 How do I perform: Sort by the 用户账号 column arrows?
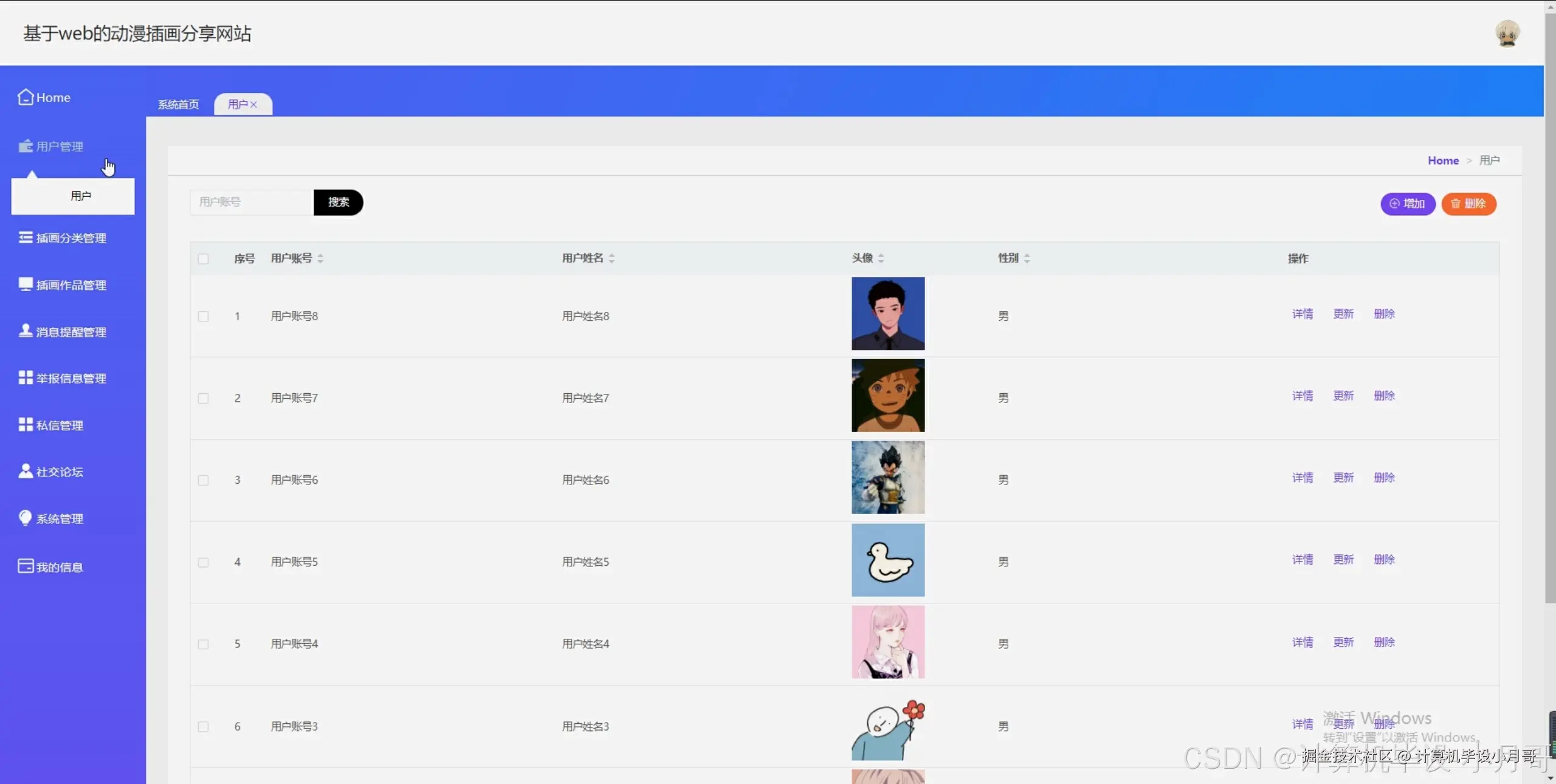point(320,258)
